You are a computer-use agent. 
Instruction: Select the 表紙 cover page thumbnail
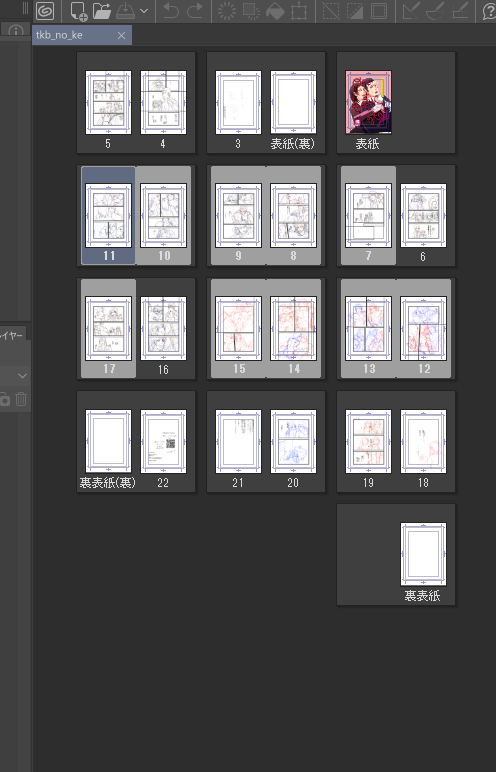pos(368,102)
